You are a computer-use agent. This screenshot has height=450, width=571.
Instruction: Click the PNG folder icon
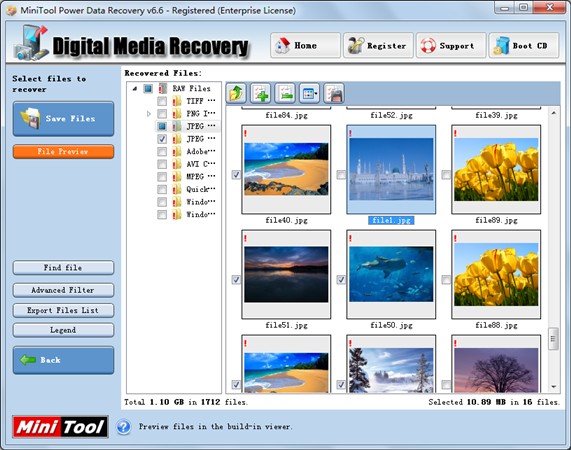point(177,114)
